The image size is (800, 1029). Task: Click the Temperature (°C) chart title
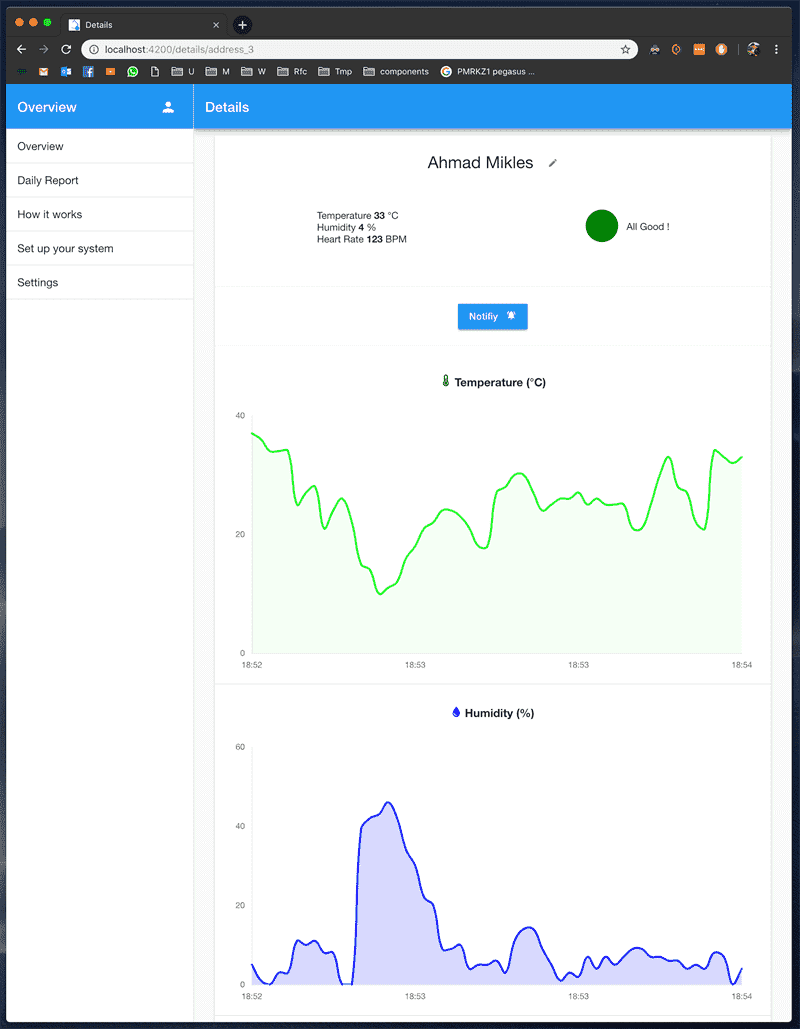500,383
